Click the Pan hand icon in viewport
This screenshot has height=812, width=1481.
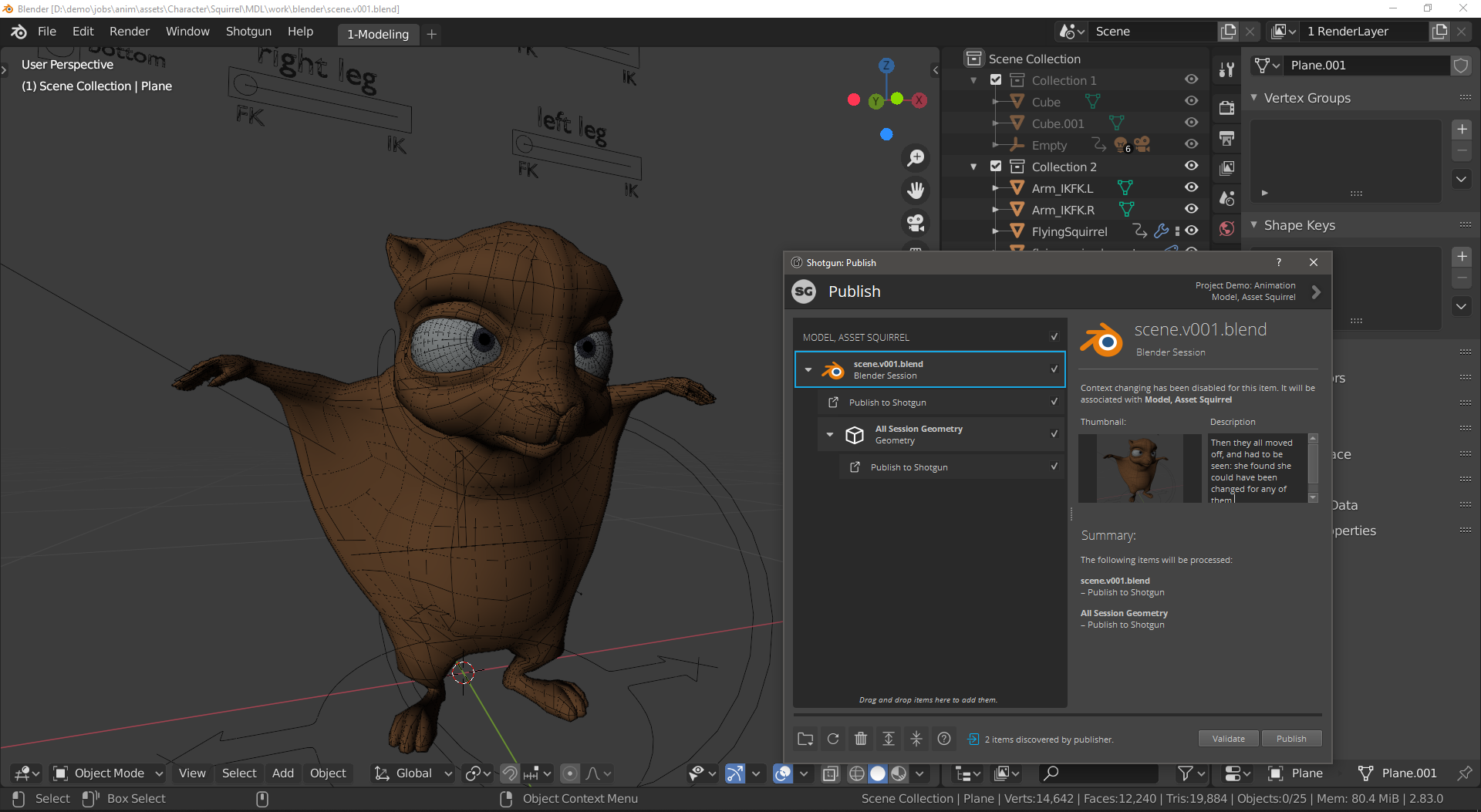916,190
